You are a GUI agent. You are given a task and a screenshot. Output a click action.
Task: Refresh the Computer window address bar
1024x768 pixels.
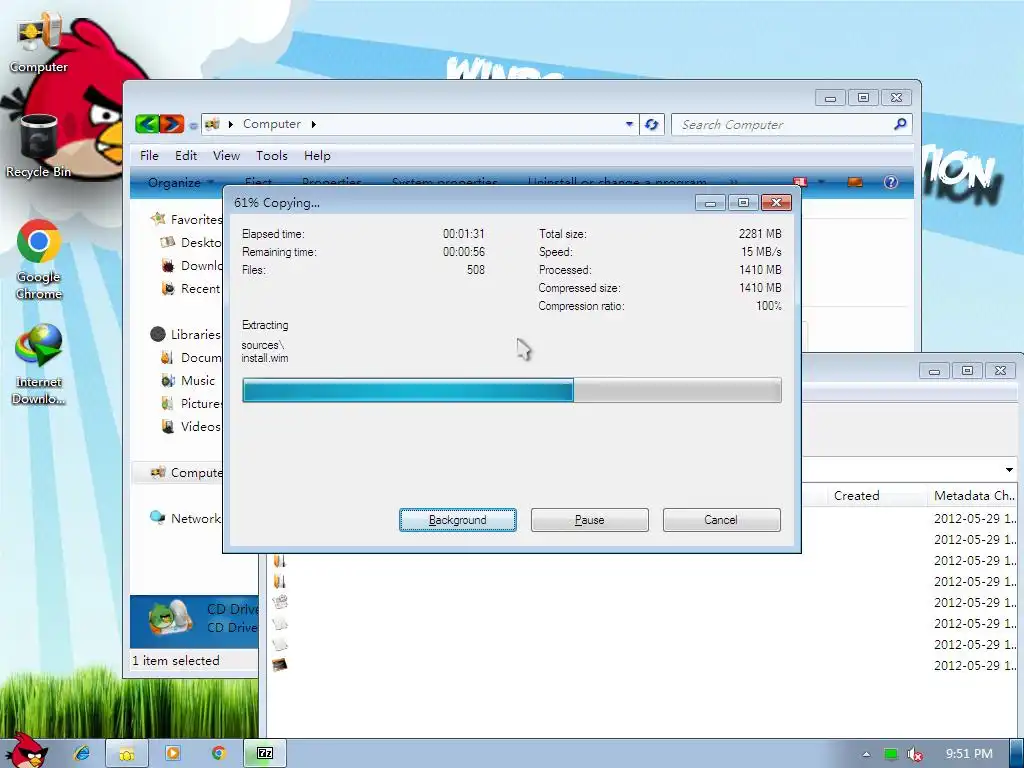pos(651,124)
